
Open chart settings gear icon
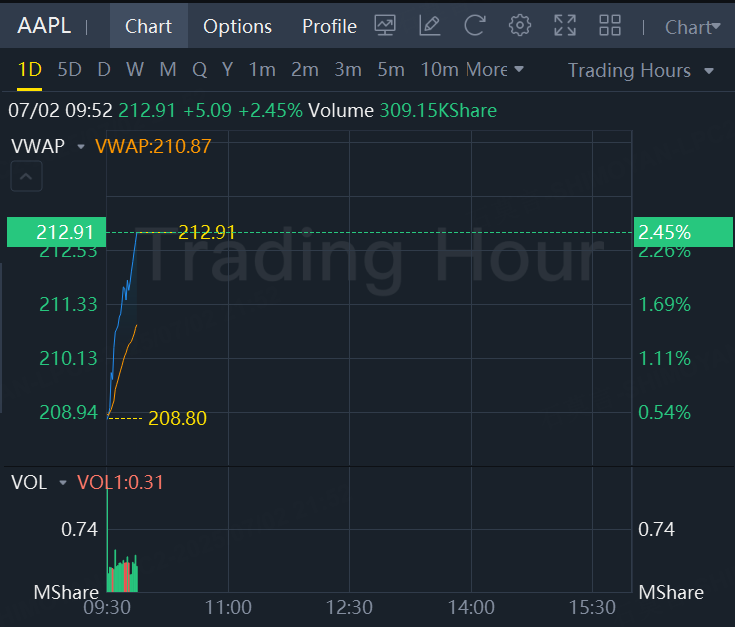(520, 25)
